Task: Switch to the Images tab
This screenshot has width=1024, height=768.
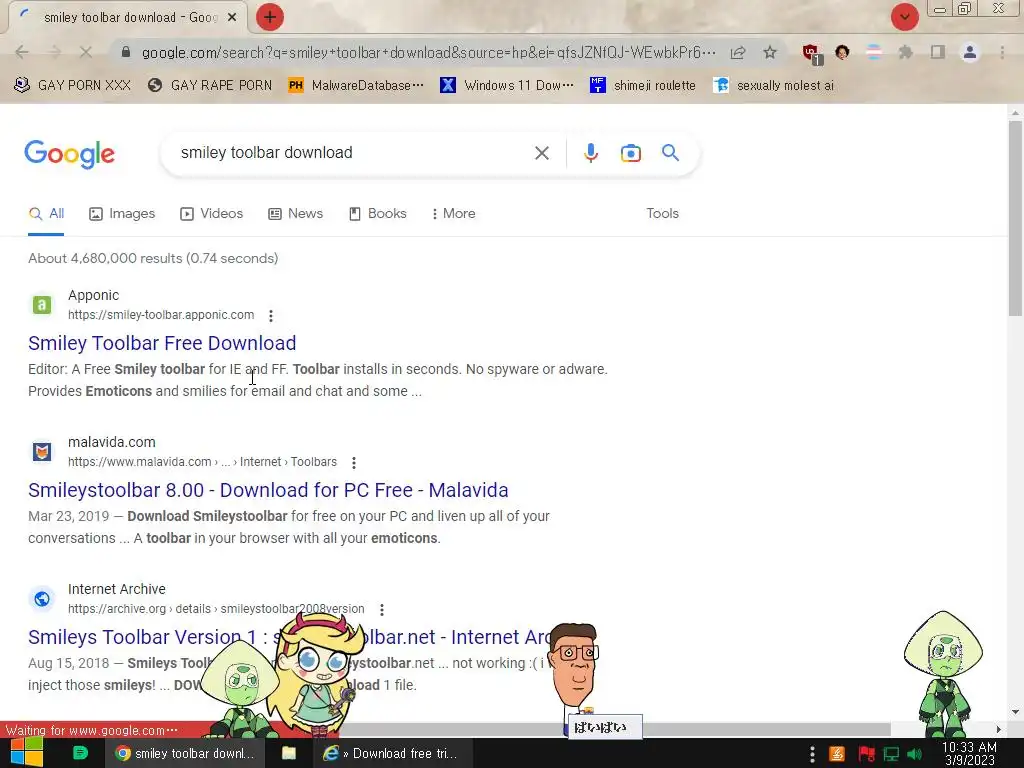Action: [x=122, y=214]
